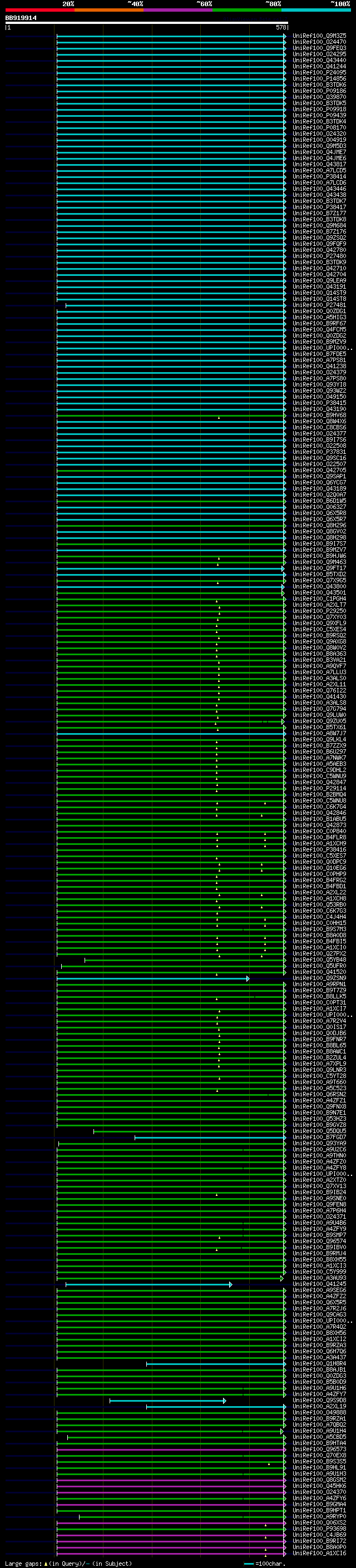Select hit label UniRef100_Q5YB48
The height and width of the screenshot is (1568, 356).
[319, 960]
